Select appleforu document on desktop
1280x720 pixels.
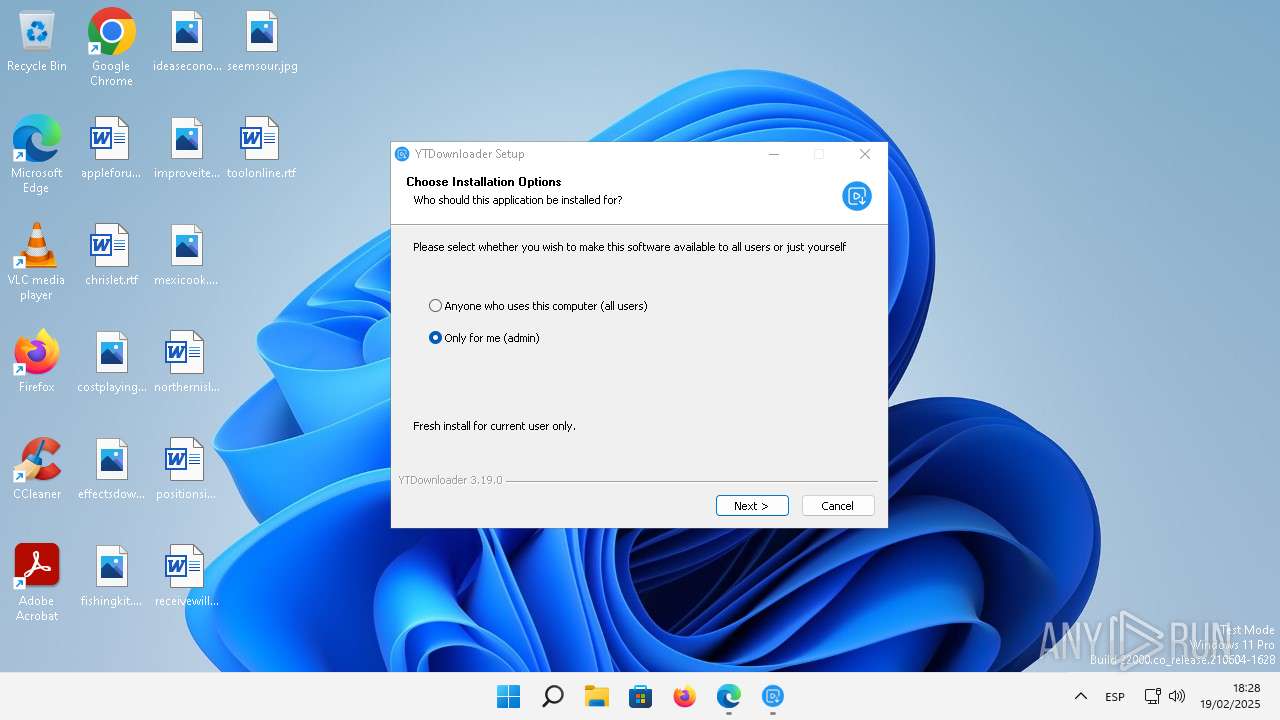click(111, 148)
